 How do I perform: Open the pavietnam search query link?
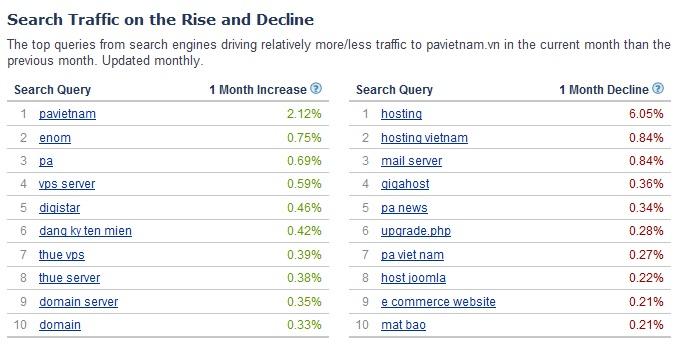[67, 114]
